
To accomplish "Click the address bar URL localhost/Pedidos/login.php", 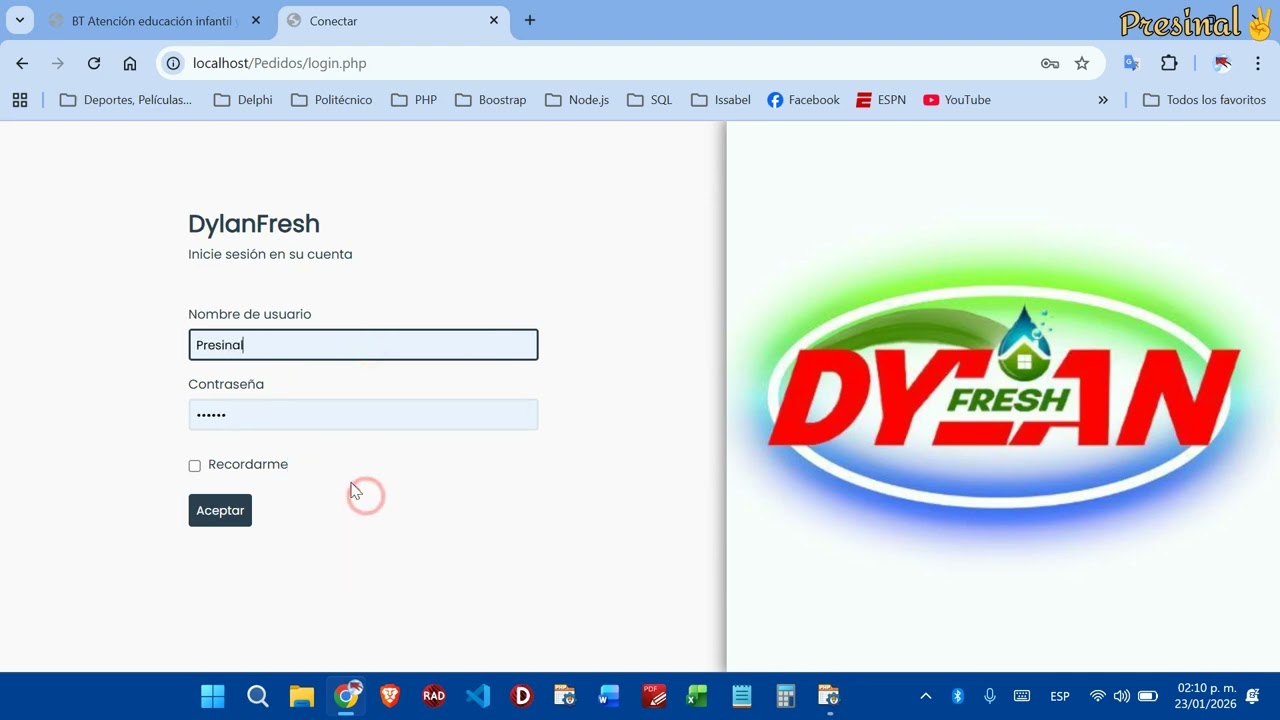I will [x=280, y=63].
